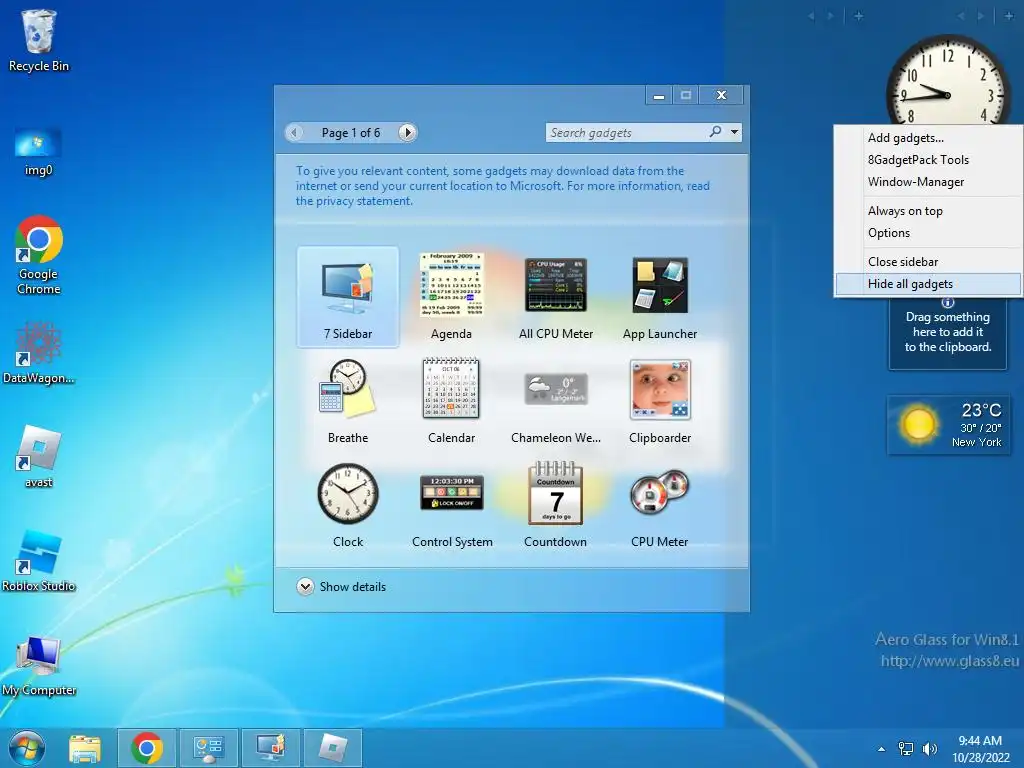Select the 7 Sidebar gadget
1024x768 pixels.
(x=347, y=296)
